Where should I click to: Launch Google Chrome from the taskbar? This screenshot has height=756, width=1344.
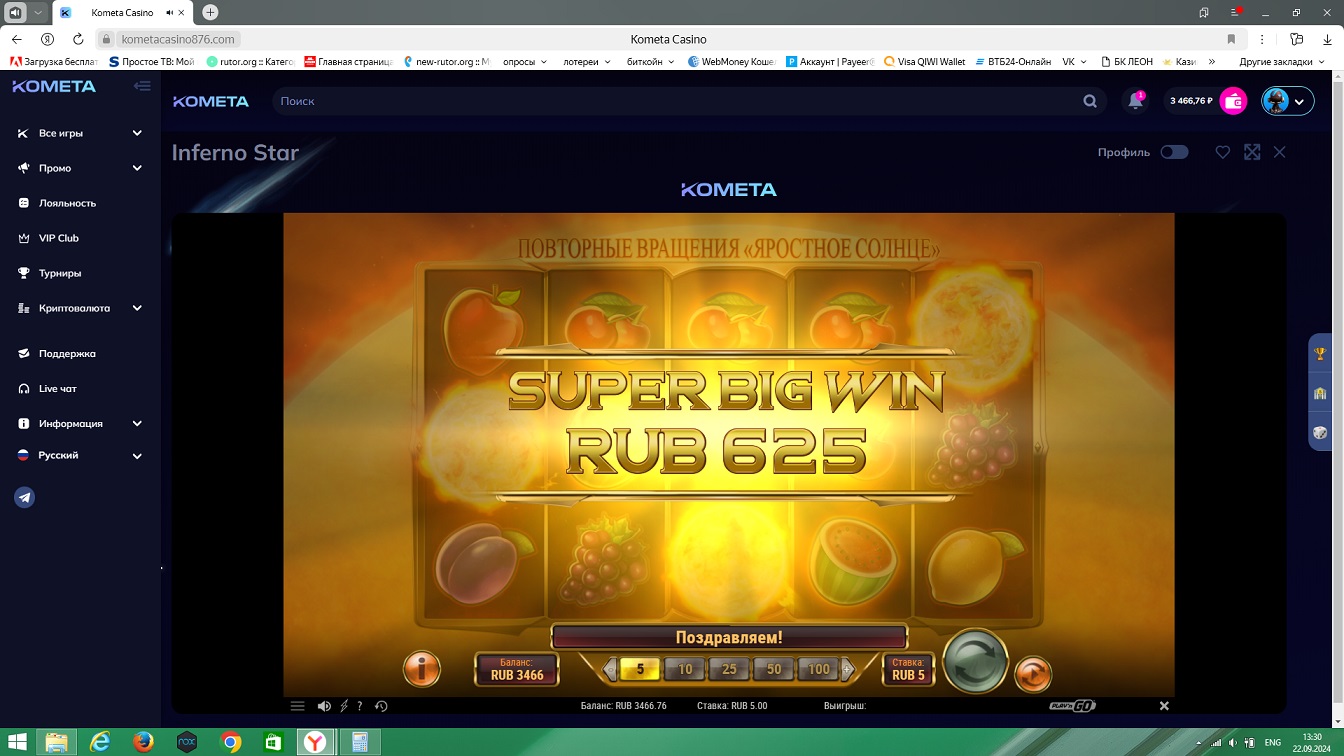(230, 742)
